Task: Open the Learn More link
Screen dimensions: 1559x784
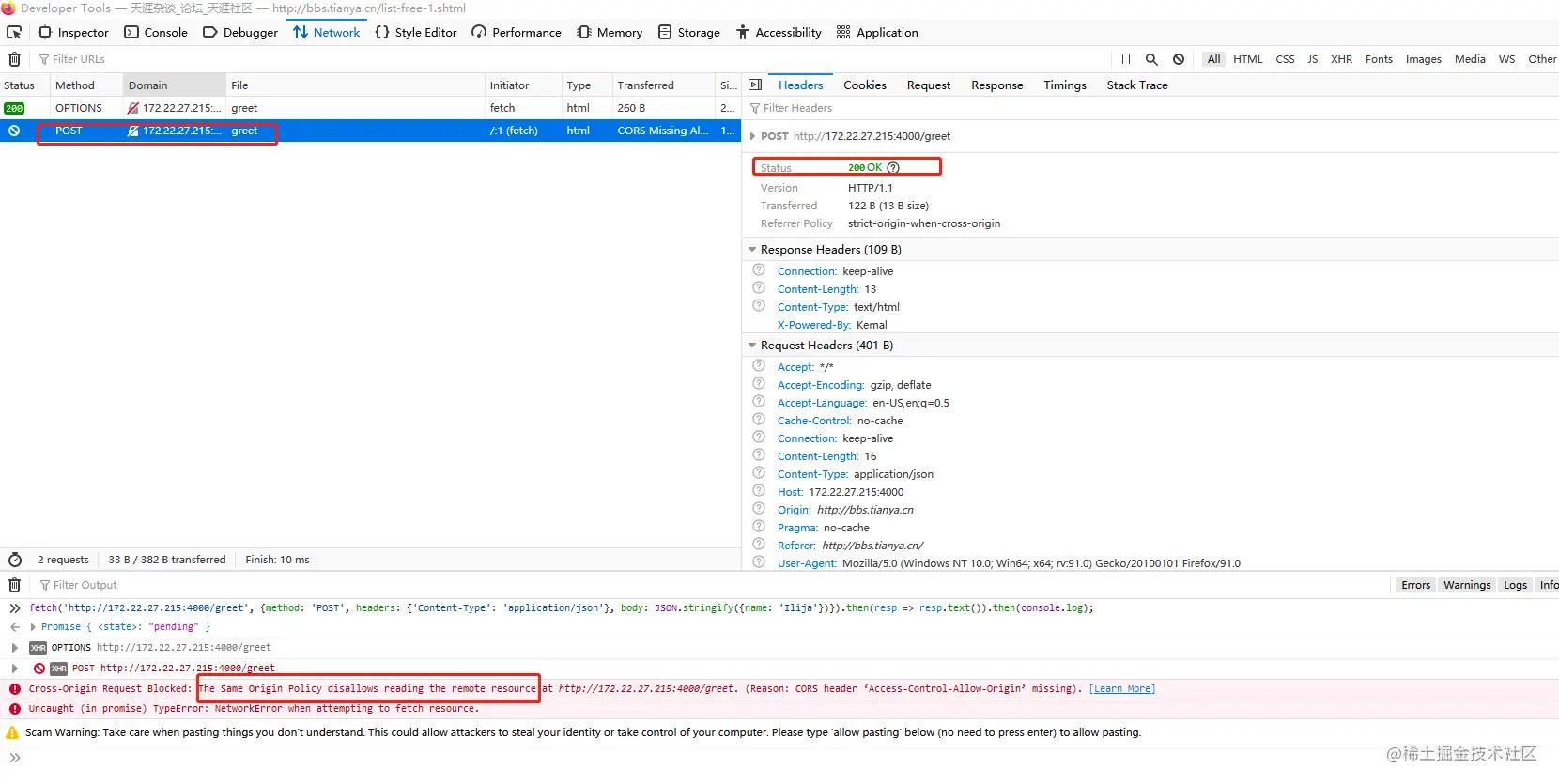Action: tap(1121, 689)
